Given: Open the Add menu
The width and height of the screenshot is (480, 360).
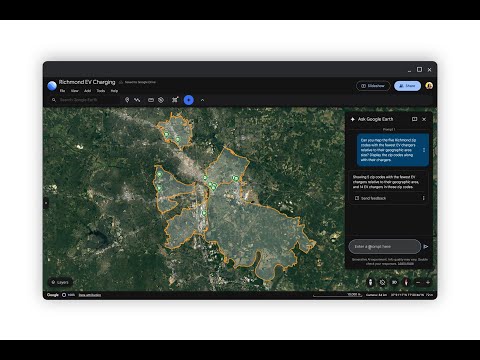Looking at the screenshot, I should [x=88, y=91].
